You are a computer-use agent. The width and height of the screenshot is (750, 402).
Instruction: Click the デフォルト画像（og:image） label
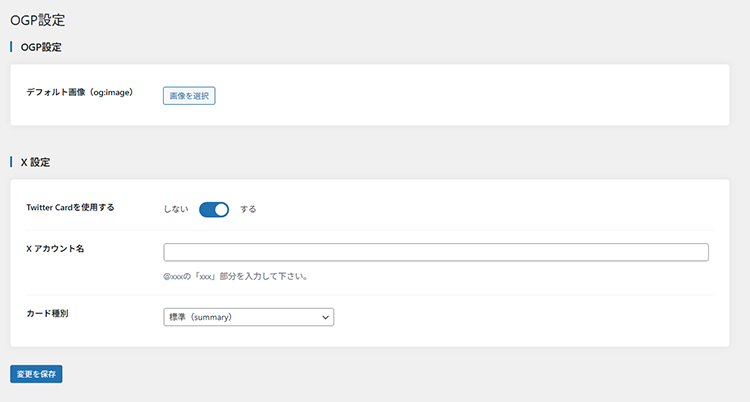79,92
